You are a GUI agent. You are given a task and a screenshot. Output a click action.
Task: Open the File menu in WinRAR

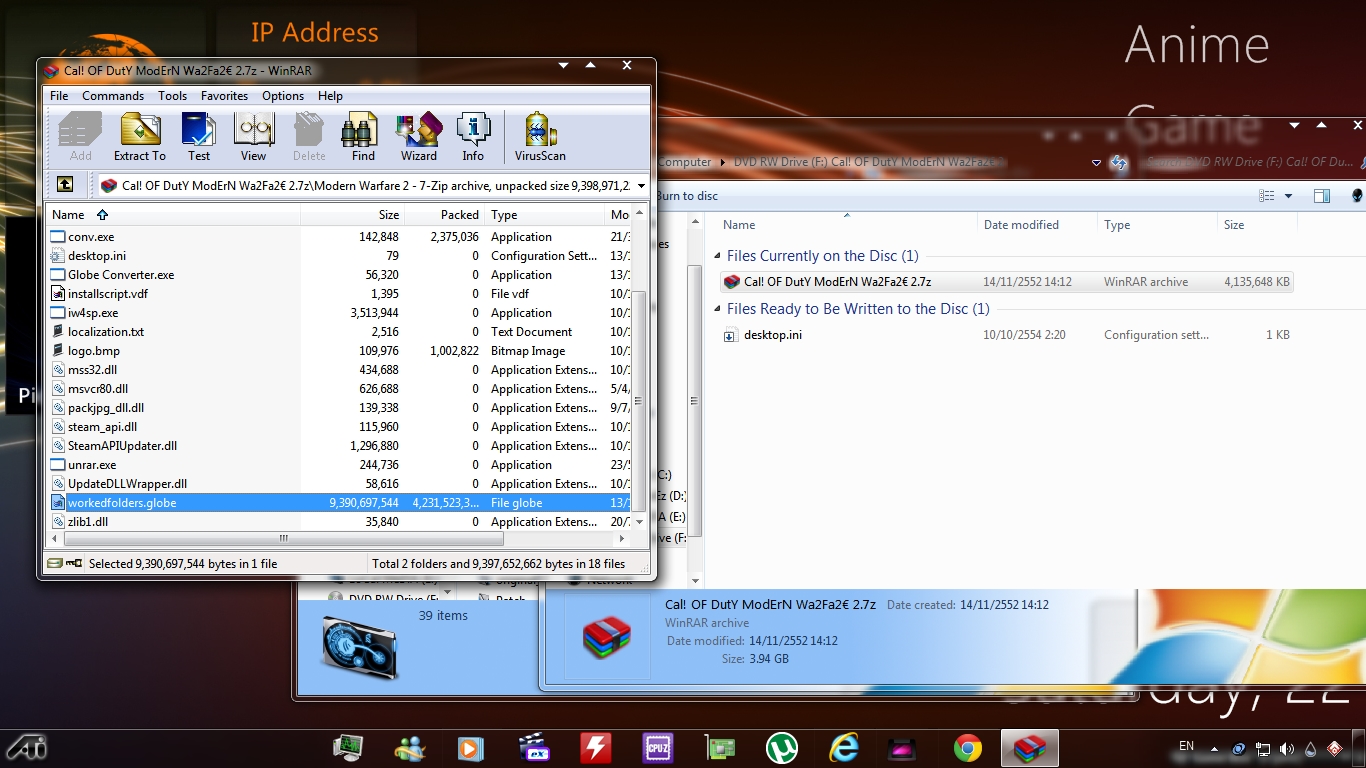point(59,96)
